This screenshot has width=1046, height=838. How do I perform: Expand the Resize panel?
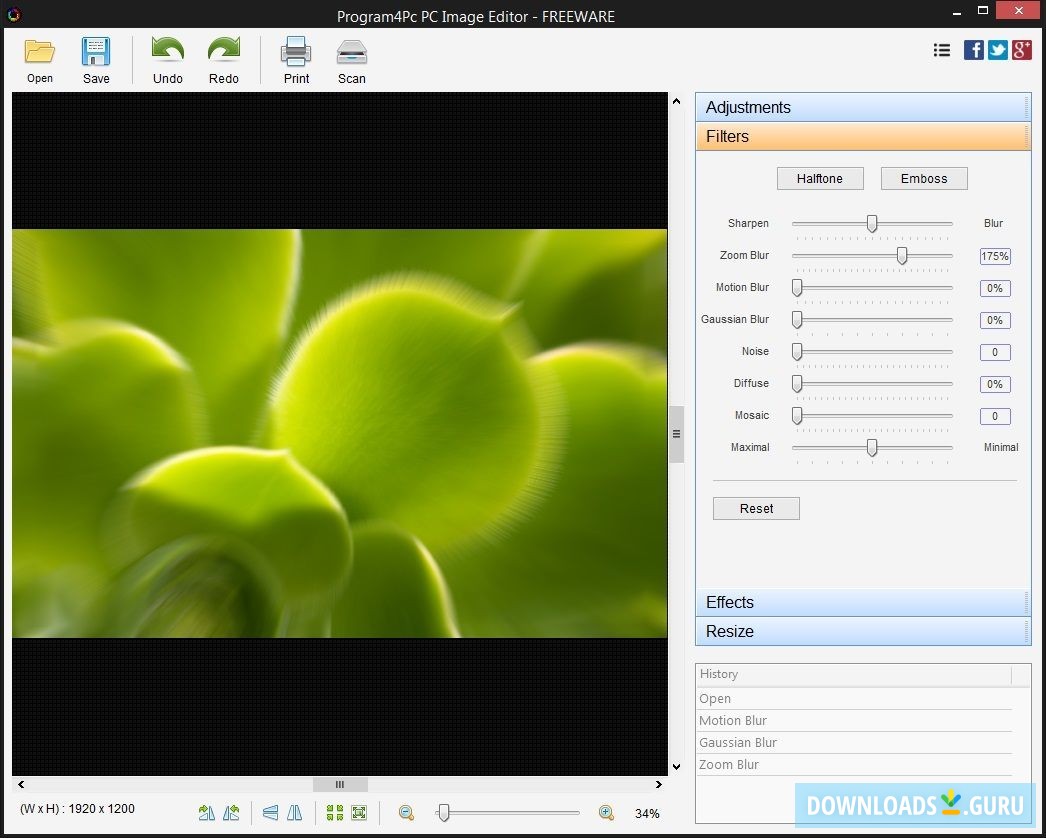[862, 631]
